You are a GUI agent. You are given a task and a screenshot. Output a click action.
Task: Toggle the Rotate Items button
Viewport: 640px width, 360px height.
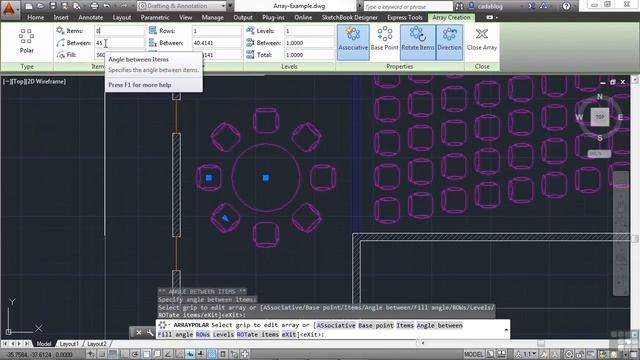(418, 42)
